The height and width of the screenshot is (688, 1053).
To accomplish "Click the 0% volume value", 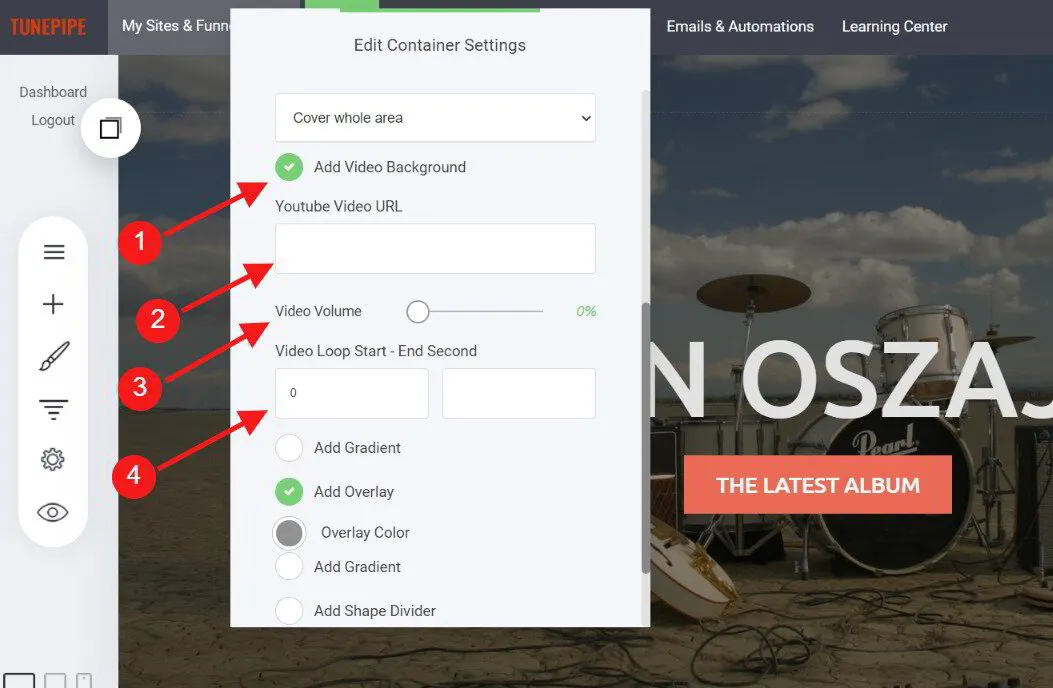I will tap(586, 311).
